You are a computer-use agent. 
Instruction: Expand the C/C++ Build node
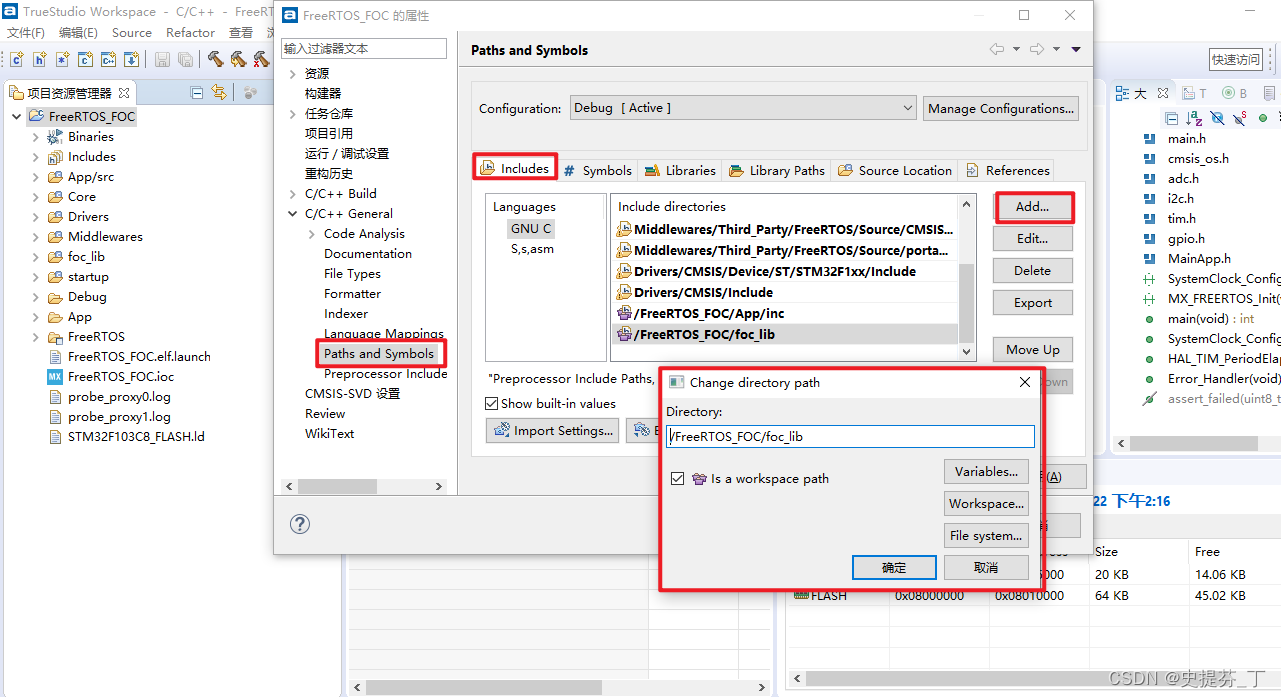click(292, 194)
